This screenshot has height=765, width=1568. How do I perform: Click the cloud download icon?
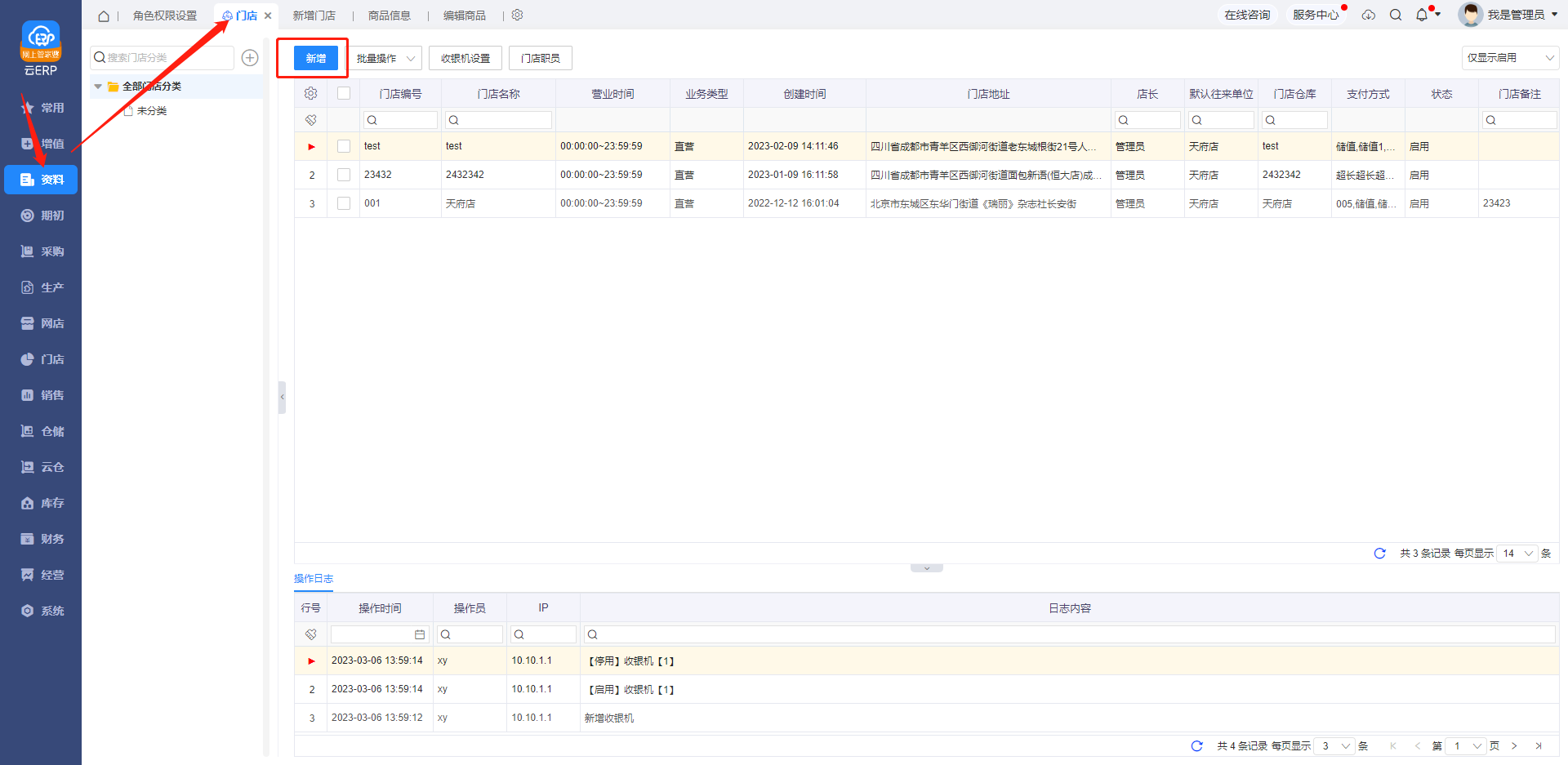pyautogui.click(x=1369, y=15)
